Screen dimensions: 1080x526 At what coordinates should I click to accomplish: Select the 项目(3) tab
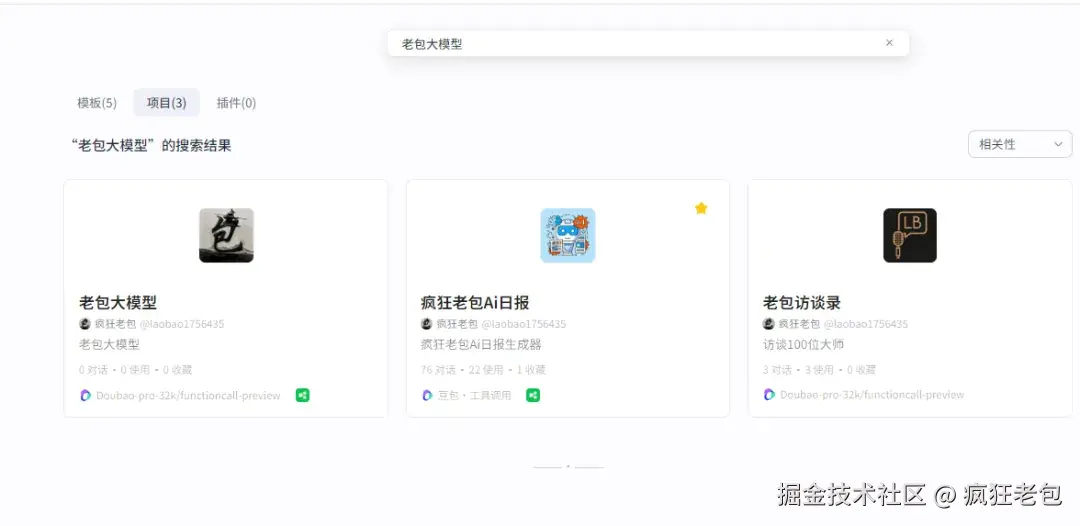tap(167, 103)
